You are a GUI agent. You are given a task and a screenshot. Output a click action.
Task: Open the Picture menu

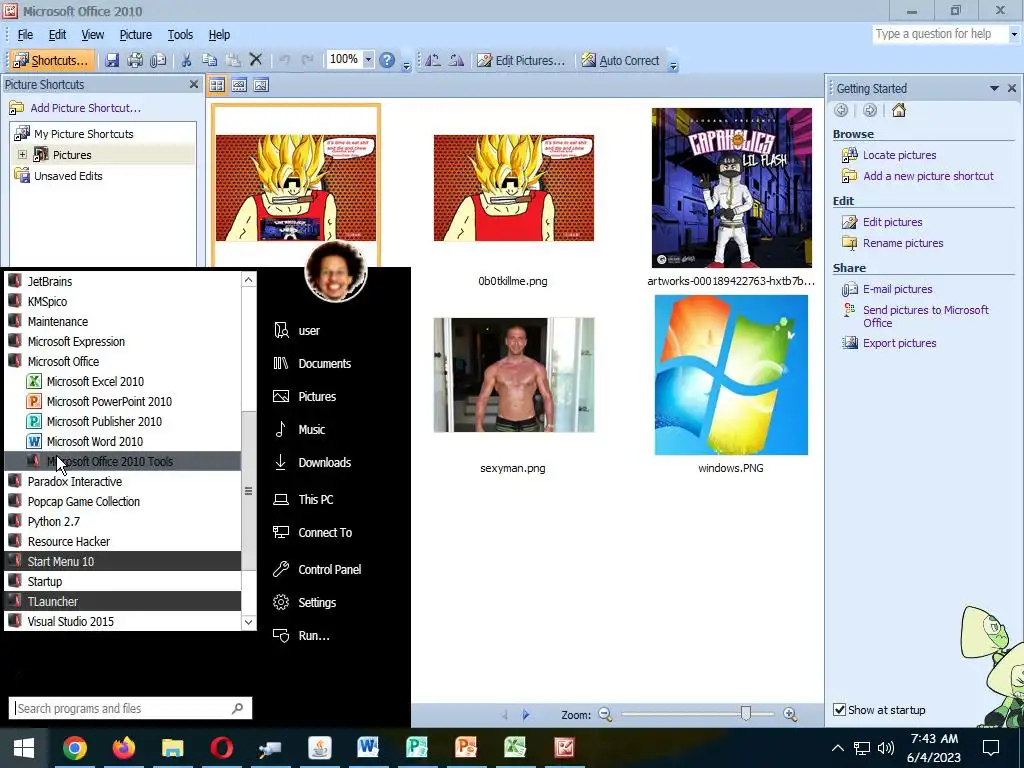(135, 35)
